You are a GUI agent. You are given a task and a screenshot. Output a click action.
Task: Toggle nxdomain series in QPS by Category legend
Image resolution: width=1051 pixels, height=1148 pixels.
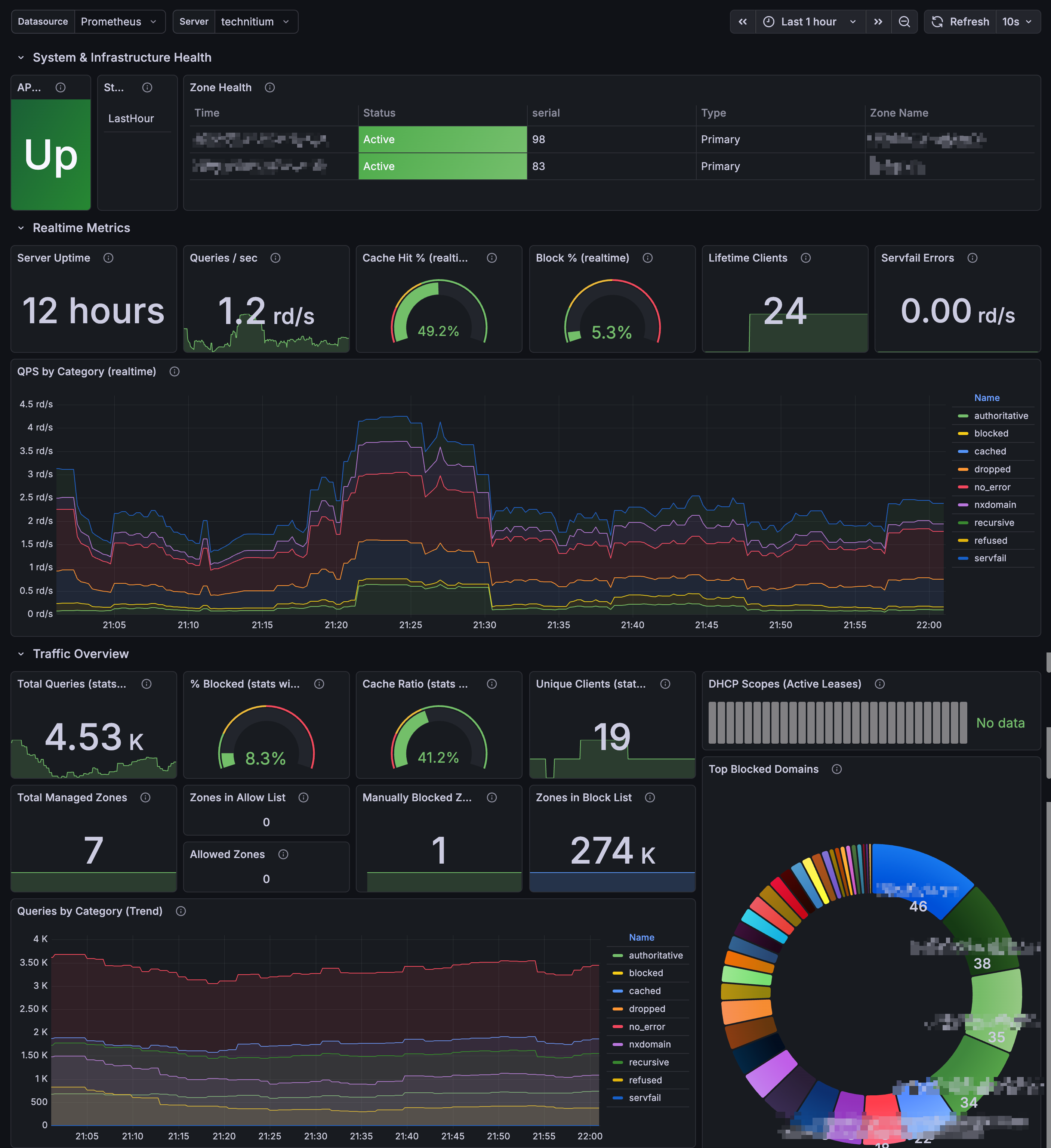(x=994, y=504)
